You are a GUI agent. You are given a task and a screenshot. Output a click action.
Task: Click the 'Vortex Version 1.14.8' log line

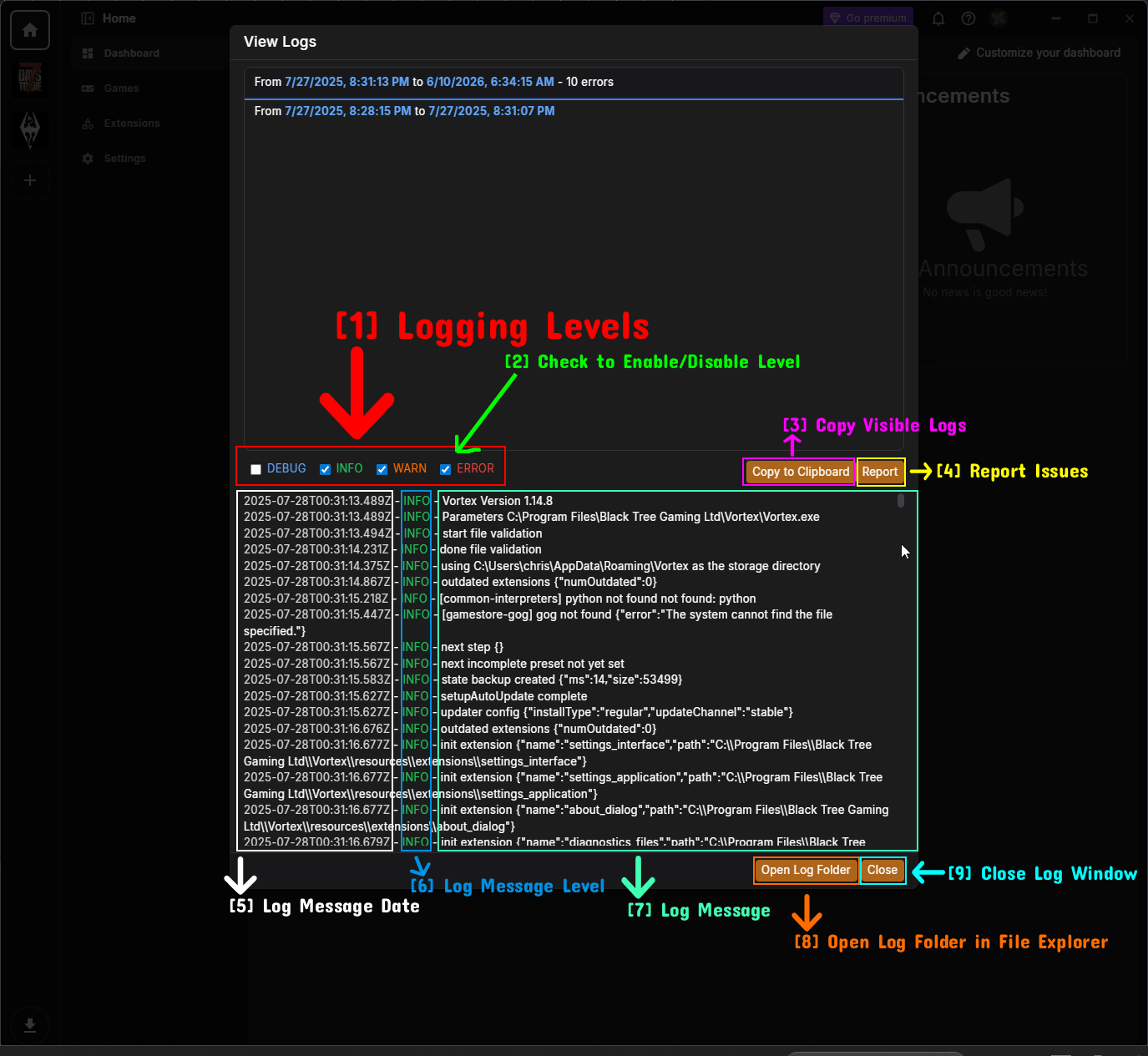(398, 501)
